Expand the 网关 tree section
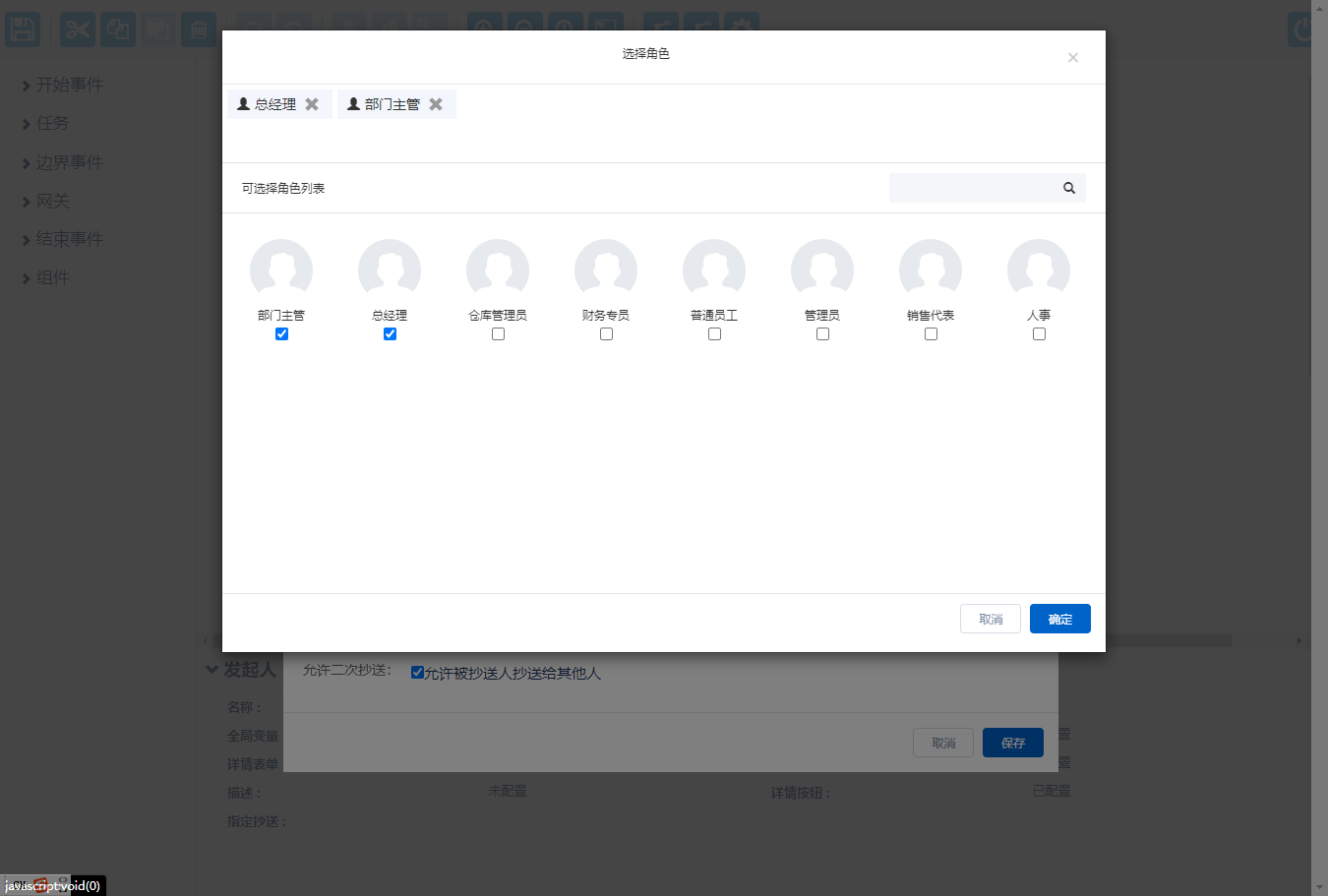Screen dimensions: 1328x896 coord(45,201)
